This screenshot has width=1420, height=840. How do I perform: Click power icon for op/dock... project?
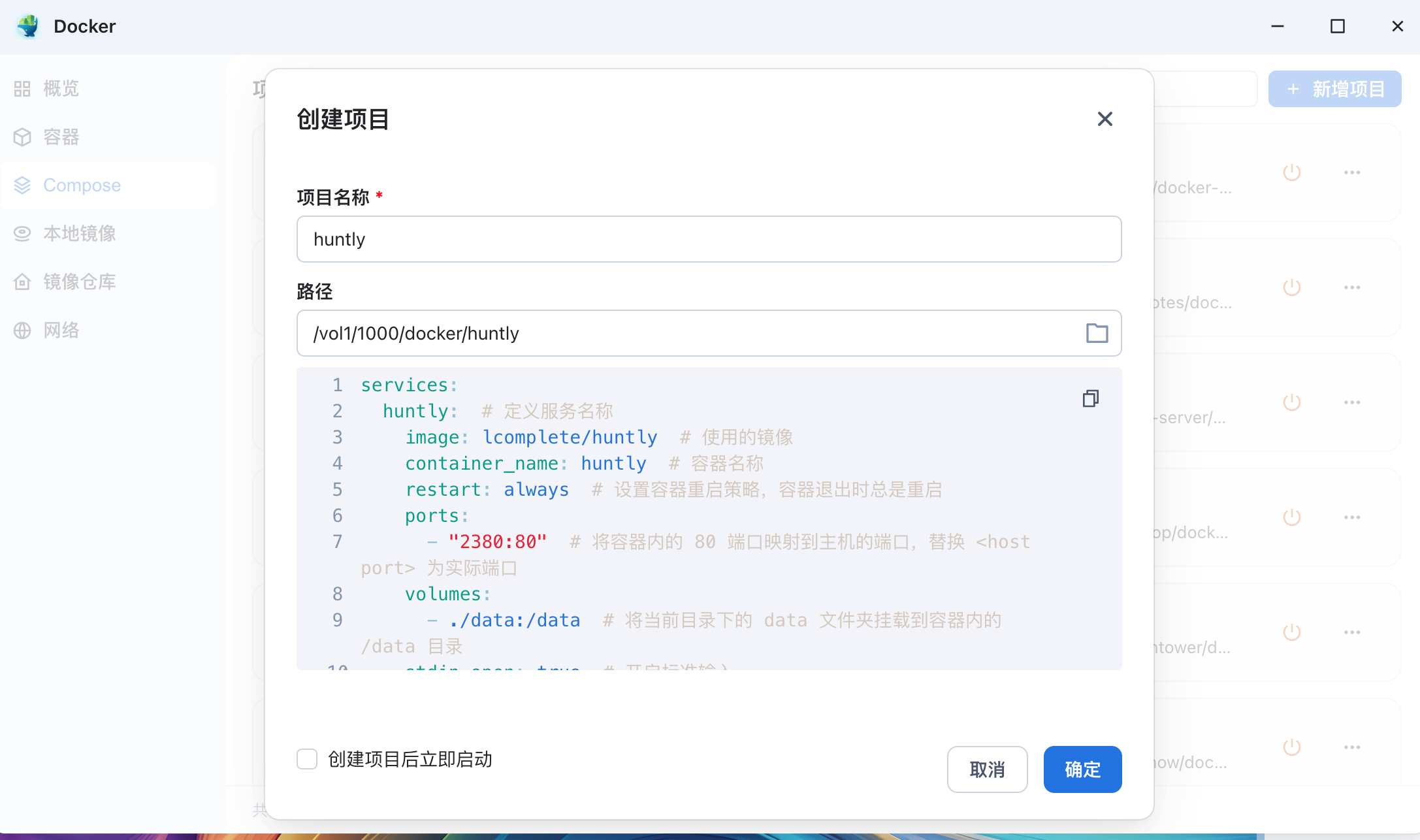pos(1291,517)
